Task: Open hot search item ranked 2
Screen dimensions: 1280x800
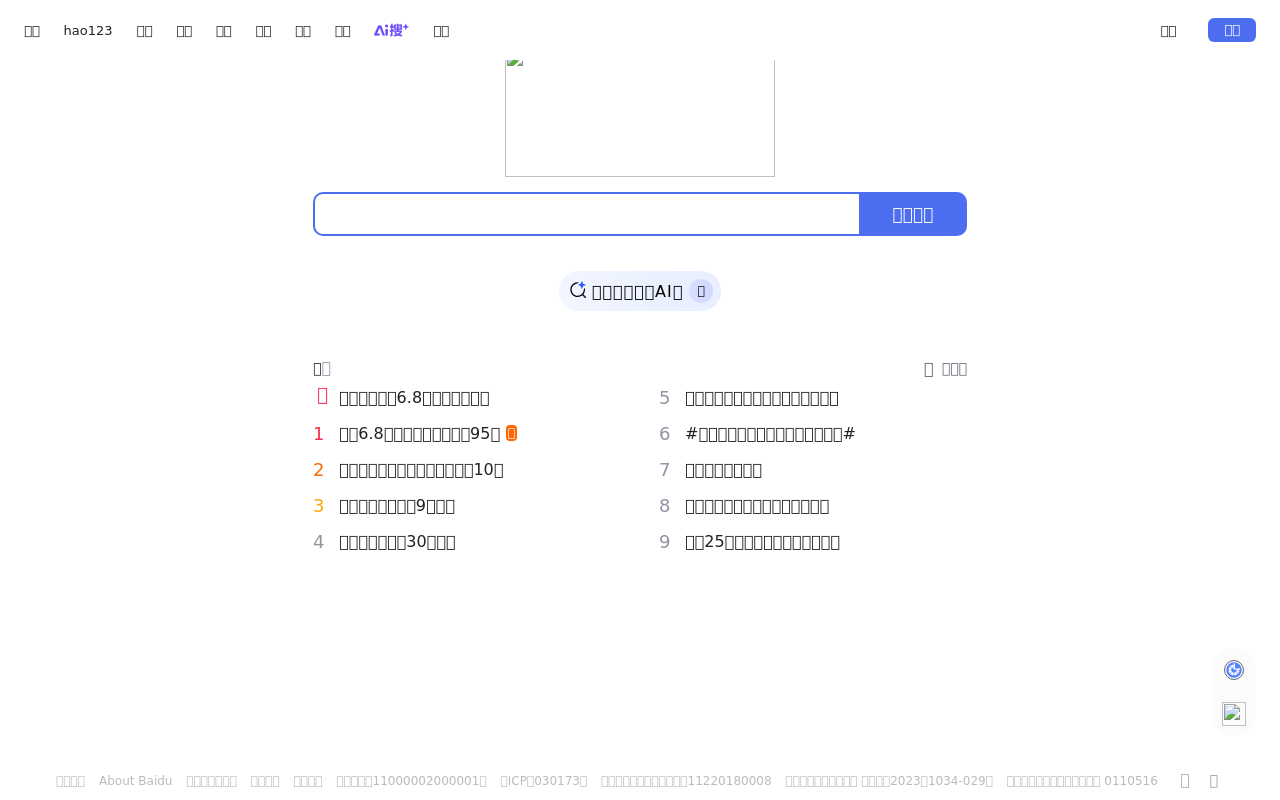Action: pyautogui.click(x=421, y=470)
